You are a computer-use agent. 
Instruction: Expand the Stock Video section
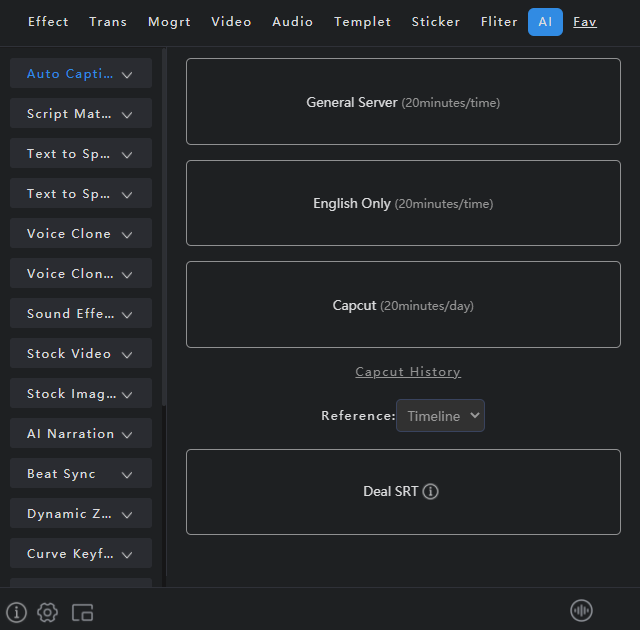point(81,353)
